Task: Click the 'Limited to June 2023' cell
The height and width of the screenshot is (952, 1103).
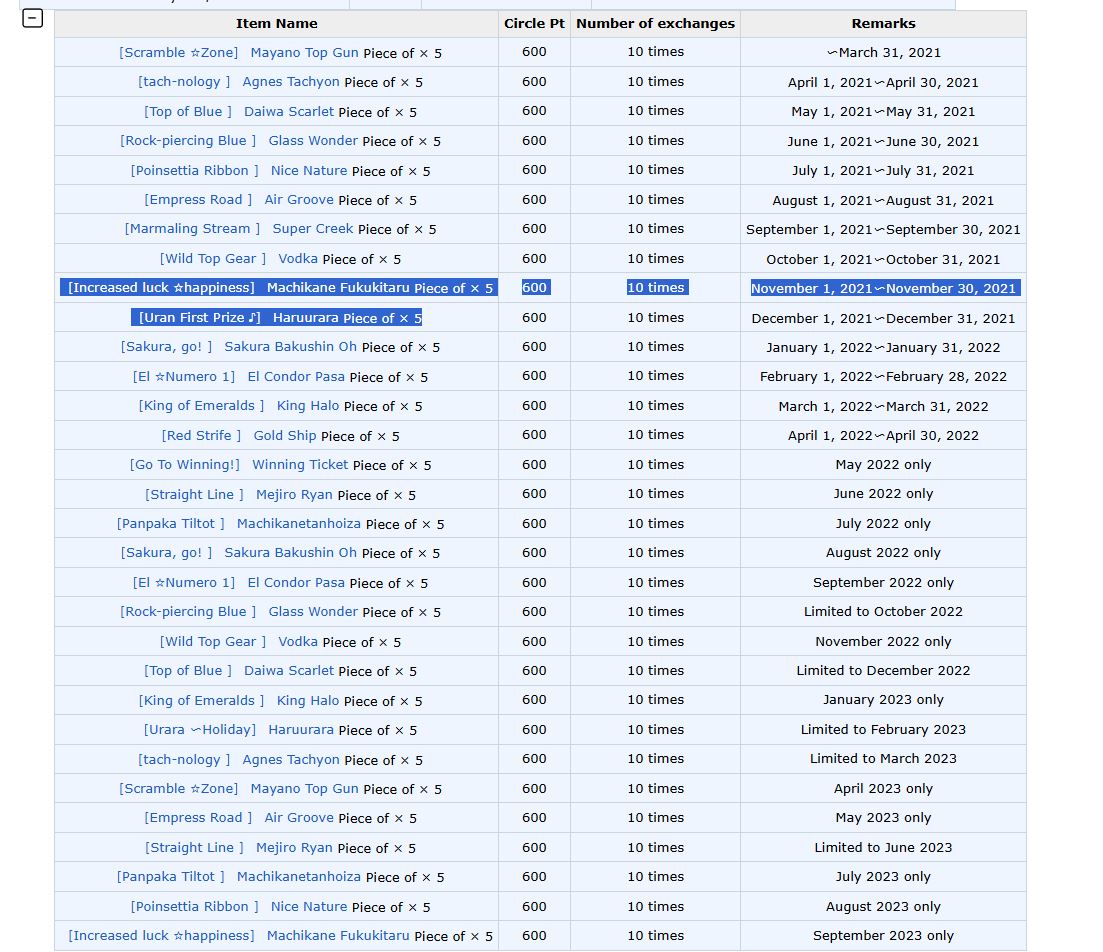Action: click(x=884, y=847)
